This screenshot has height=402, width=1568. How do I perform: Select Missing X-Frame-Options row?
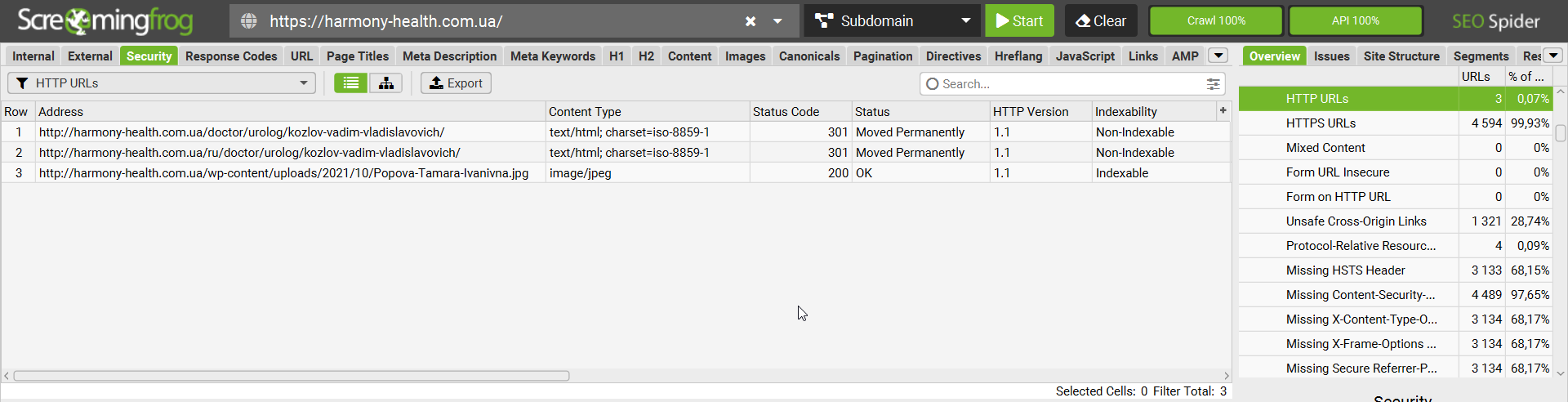[x=1395, y=343]
